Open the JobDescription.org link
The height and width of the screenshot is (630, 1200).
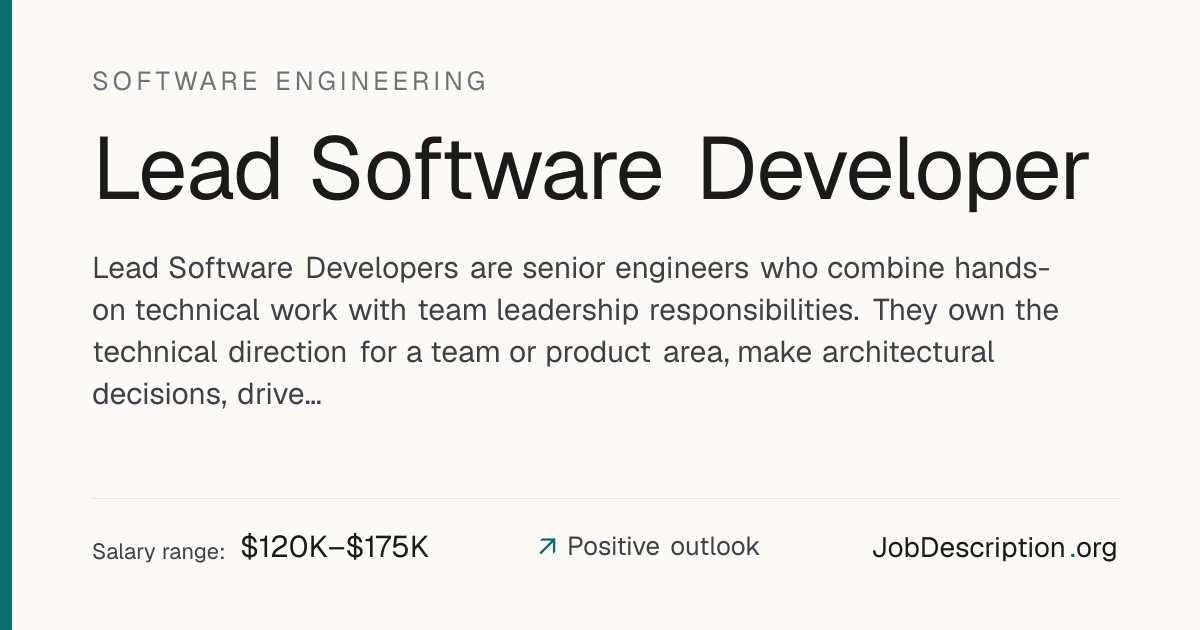994,548
